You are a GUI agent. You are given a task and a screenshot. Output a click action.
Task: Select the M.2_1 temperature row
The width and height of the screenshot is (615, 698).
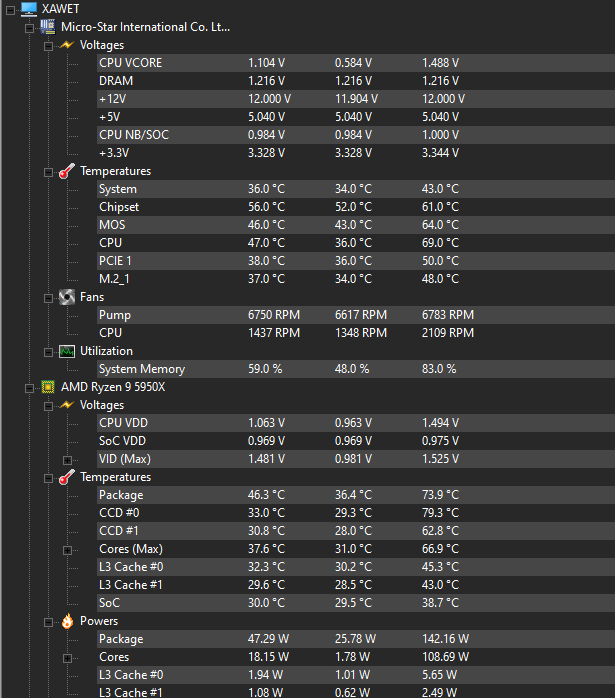356,279
